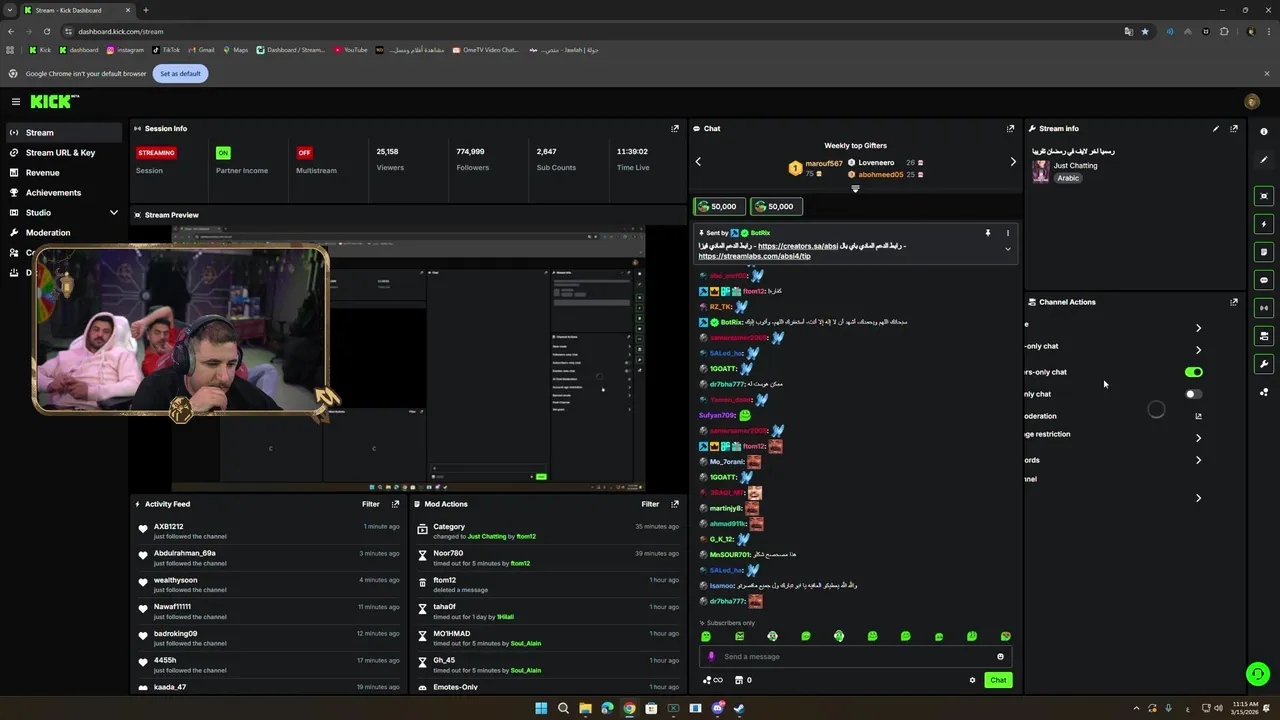Open the streamlabs.com/absi4/tip link
Image resolution: width=1280 pixels, height=720 pixels.
pos(754,256)
